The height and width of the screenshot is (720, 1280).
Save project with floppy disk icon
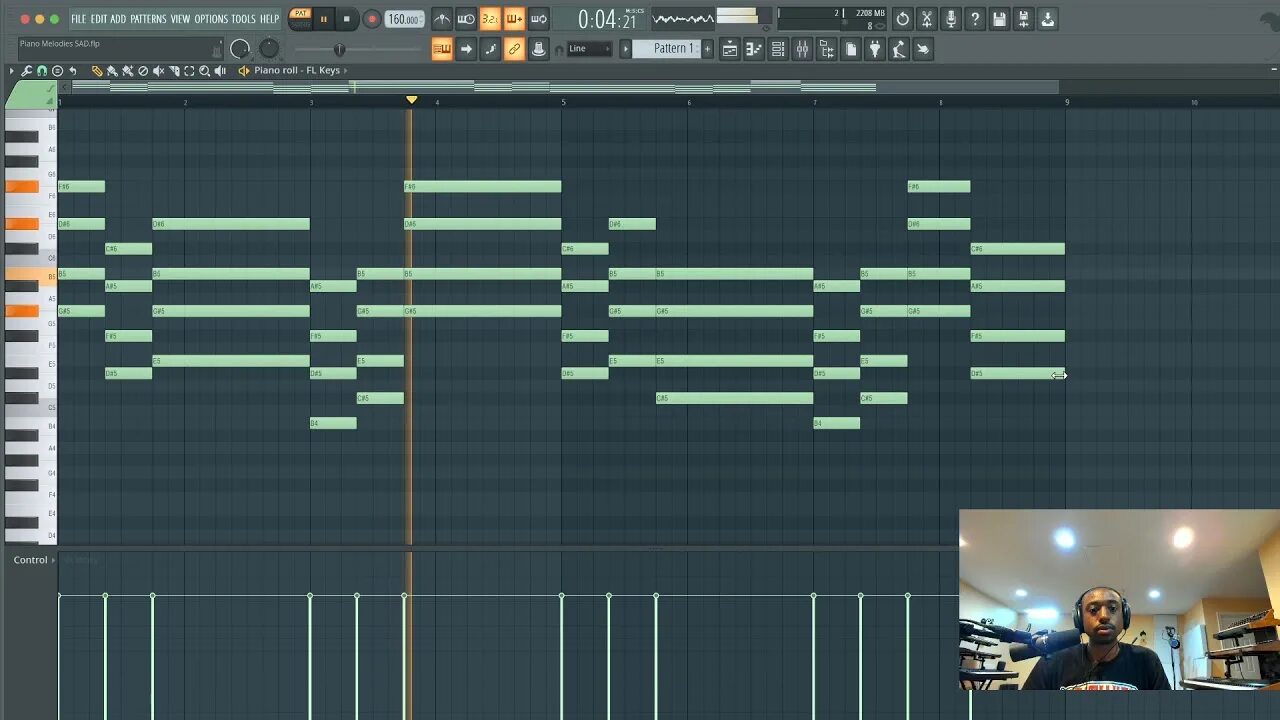[999, 19]
